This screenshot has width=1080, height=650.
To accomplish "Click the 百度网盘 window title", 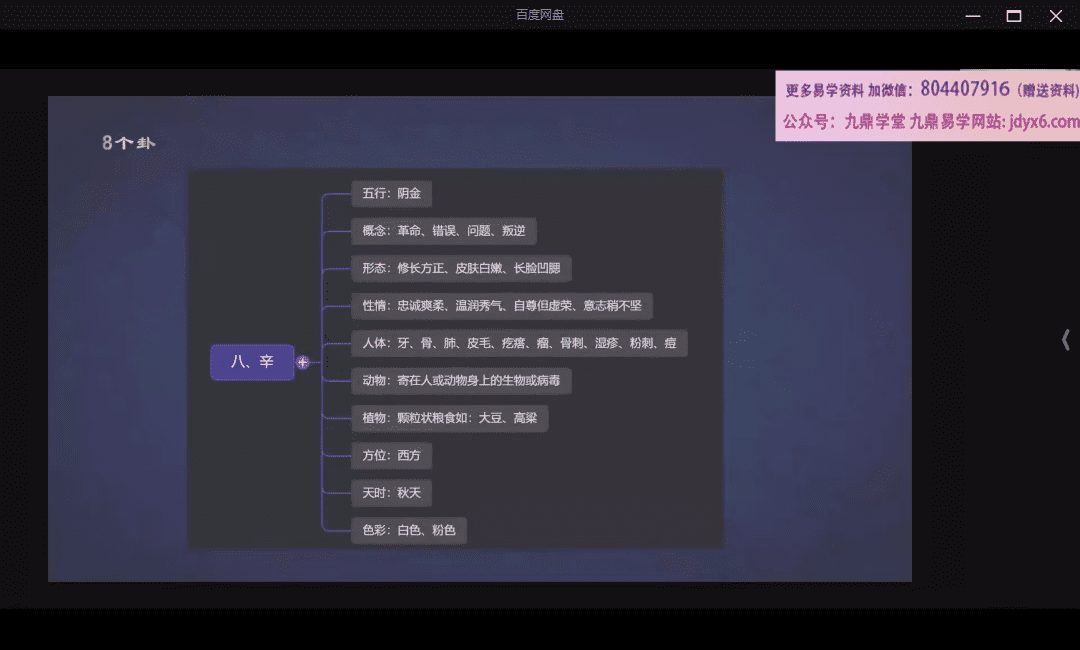I will click(540, 15).
